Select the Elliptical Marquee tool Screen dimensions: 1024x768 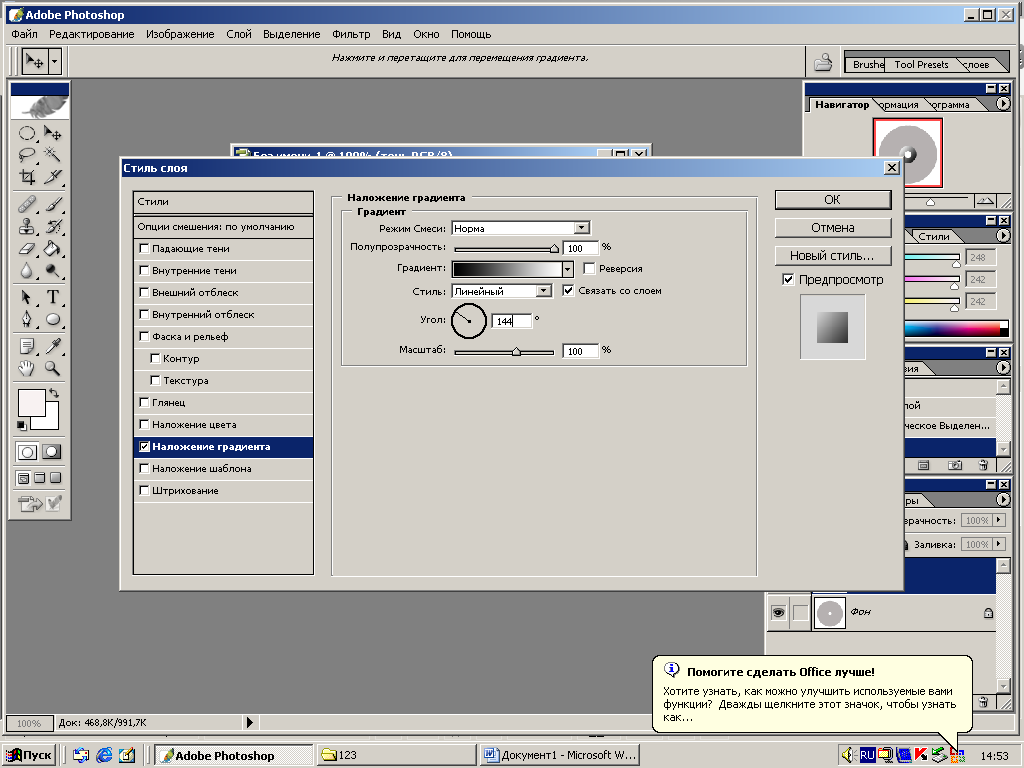(26, 134)
